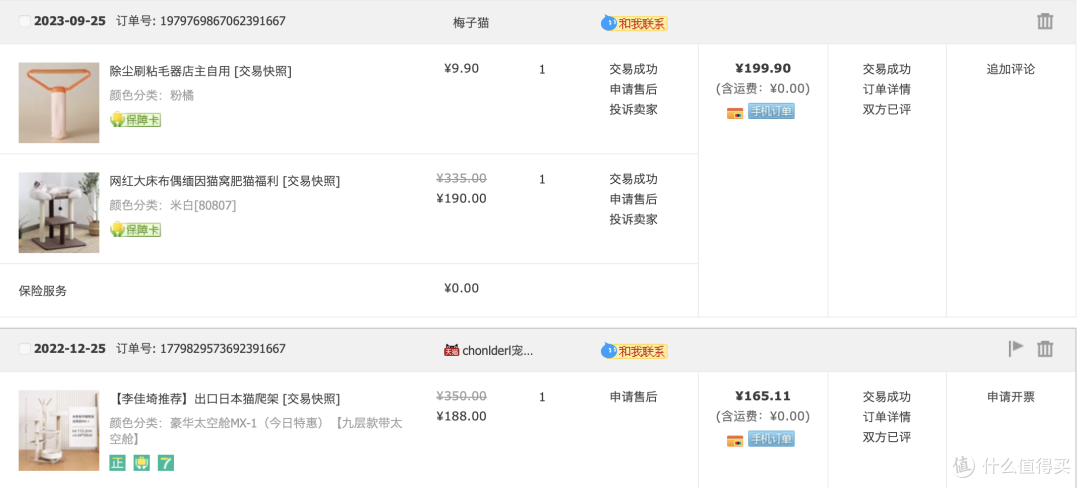Click order number 1979769867062391667
Screen dimensions: 1080x488
click(x=222, y=21)
